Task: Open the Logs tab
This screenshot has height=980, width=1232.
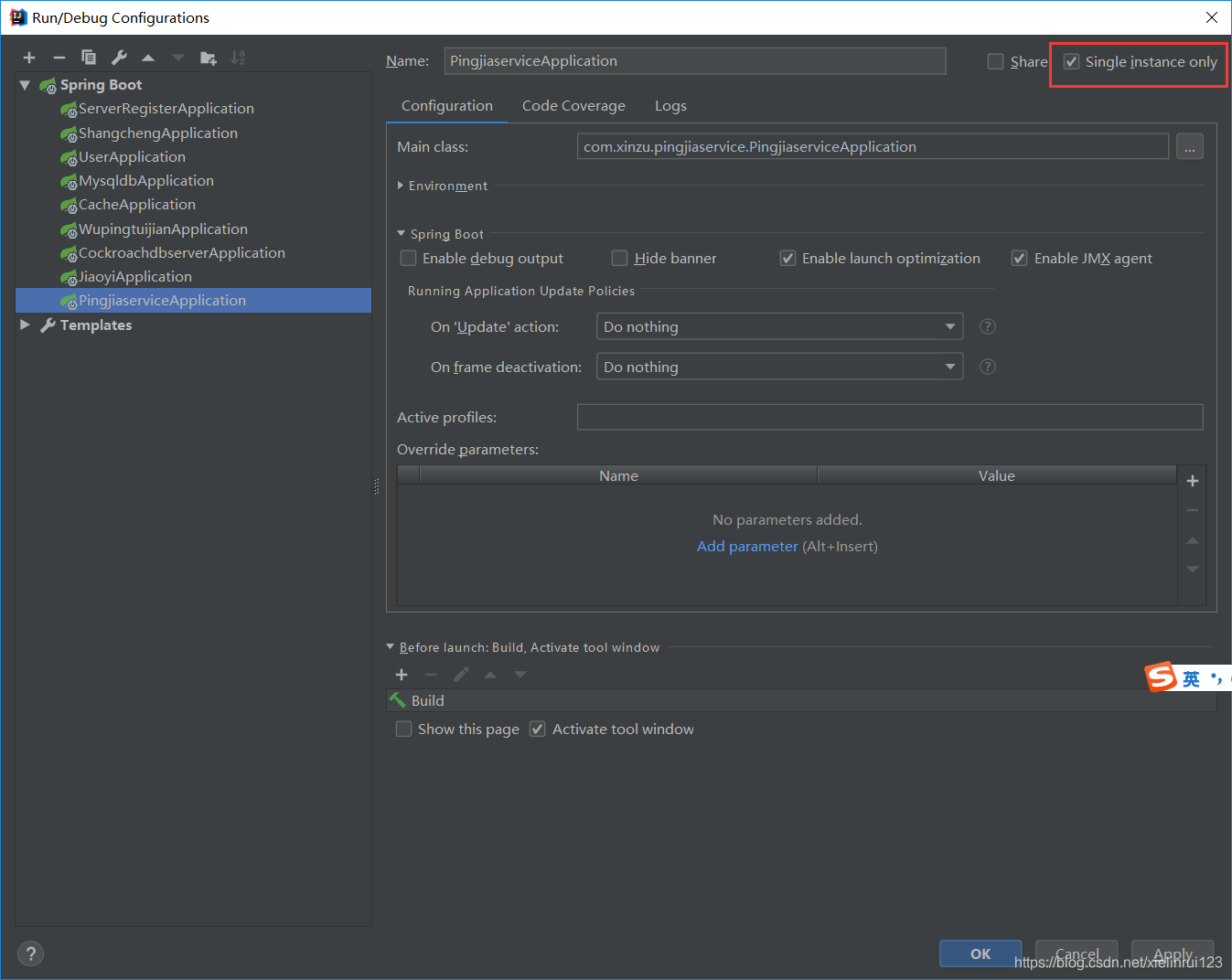Action: 670,106
